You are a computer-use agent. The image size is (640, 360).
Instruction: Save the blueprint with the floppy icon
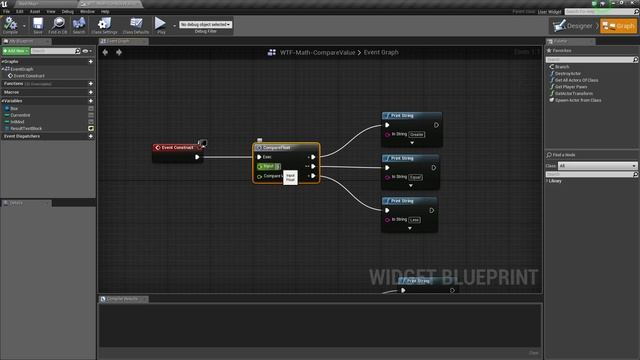coord(38,24)
